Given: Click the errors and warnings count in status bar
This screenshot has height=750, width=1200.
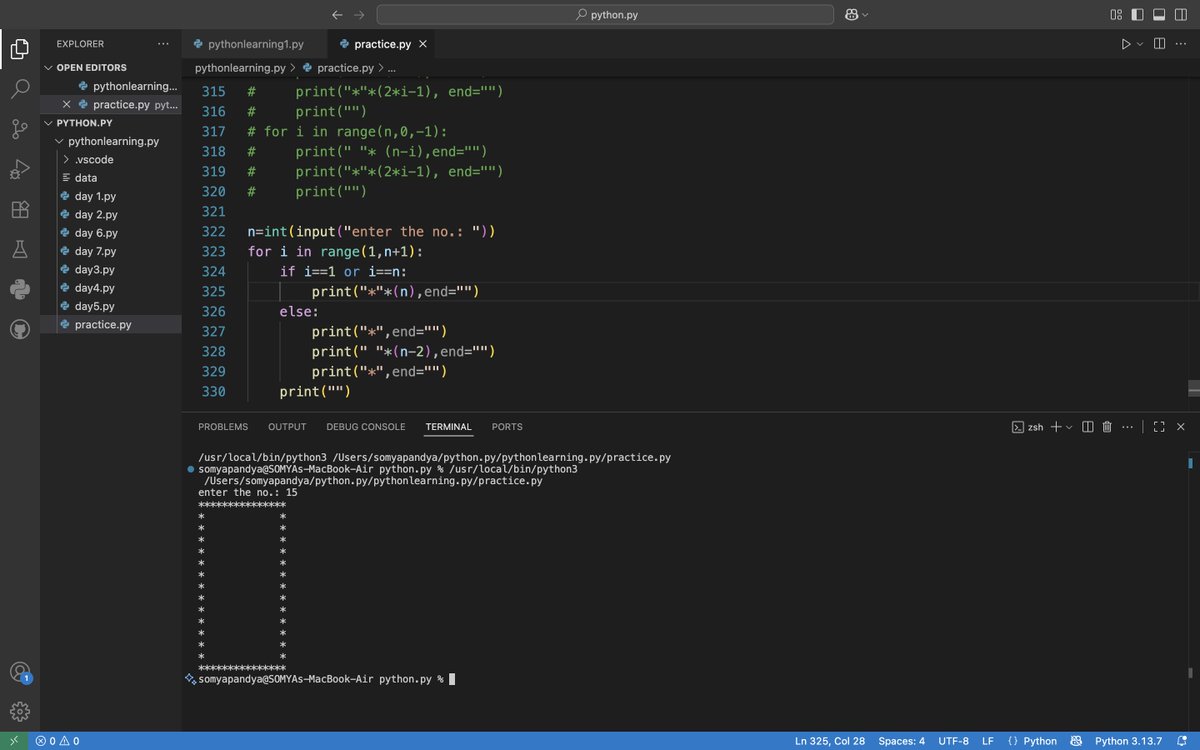Looking at the screenshot, I should [57, 741].
